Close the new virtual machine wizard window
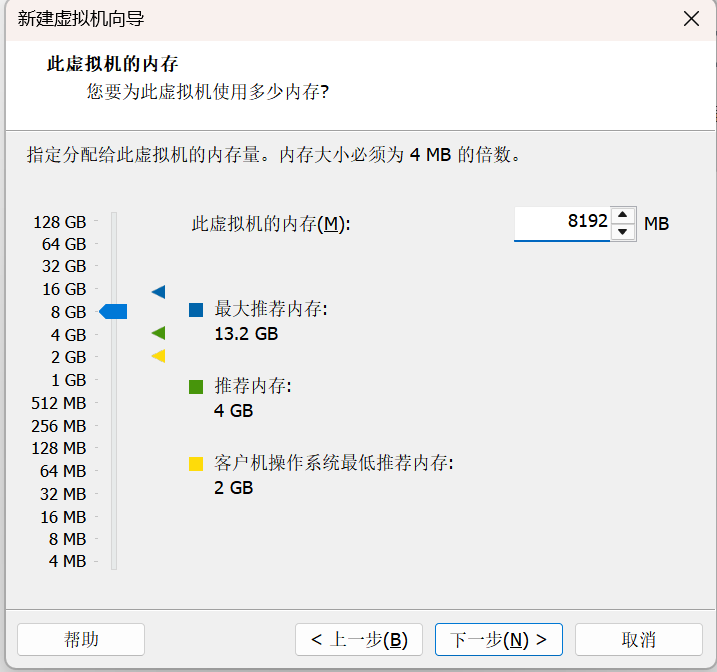Image resolution: width=717 pixels, height=672 pixels. click(x=691, y=19)
